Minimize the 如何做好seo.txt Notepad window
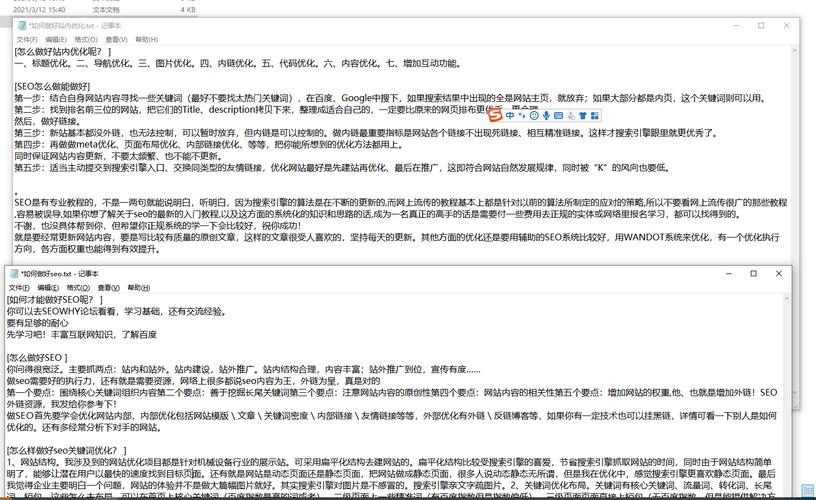 tap(729, 274)
